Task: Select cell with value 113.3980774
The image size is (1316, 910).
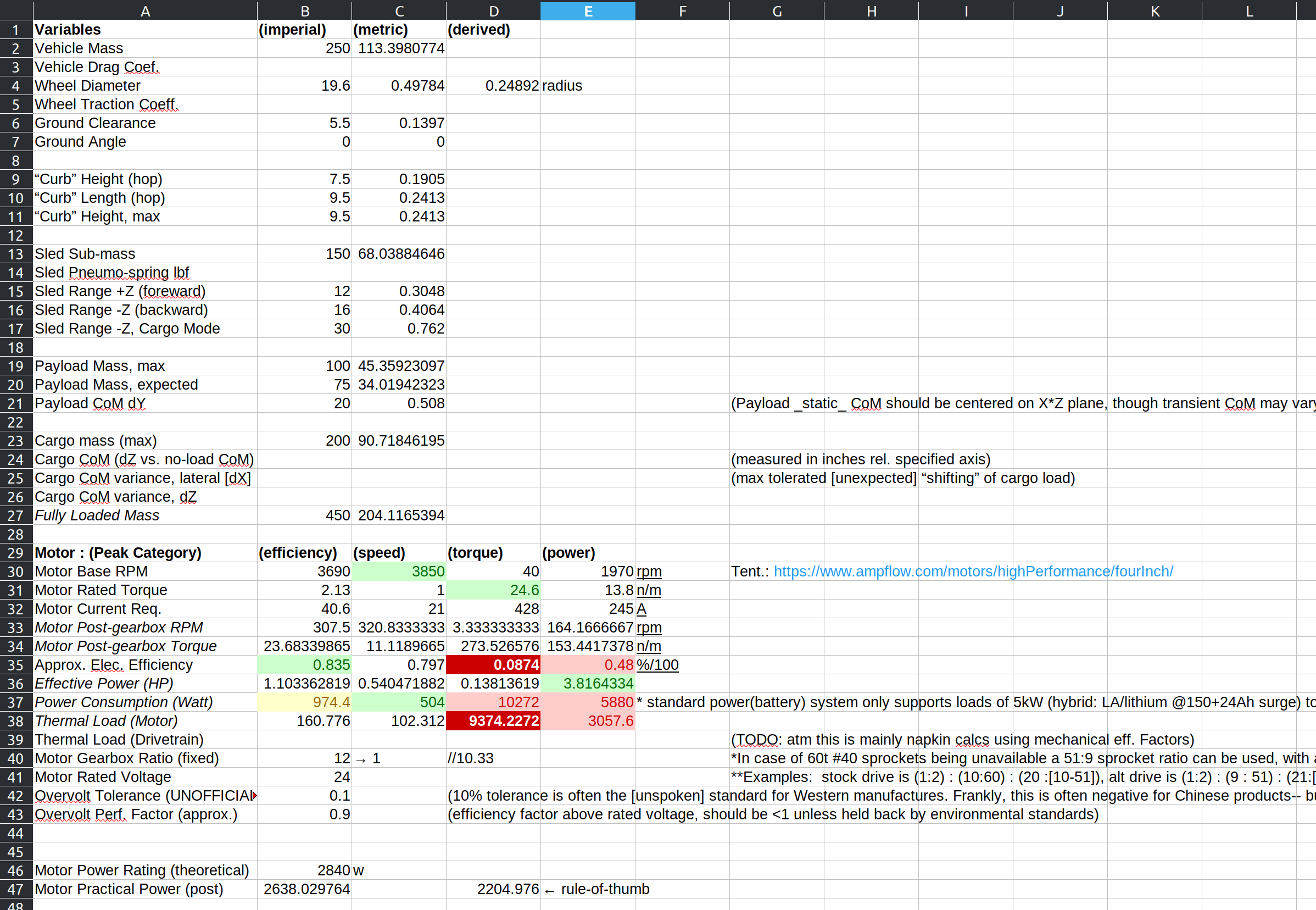Action: [x=399, y=48]
